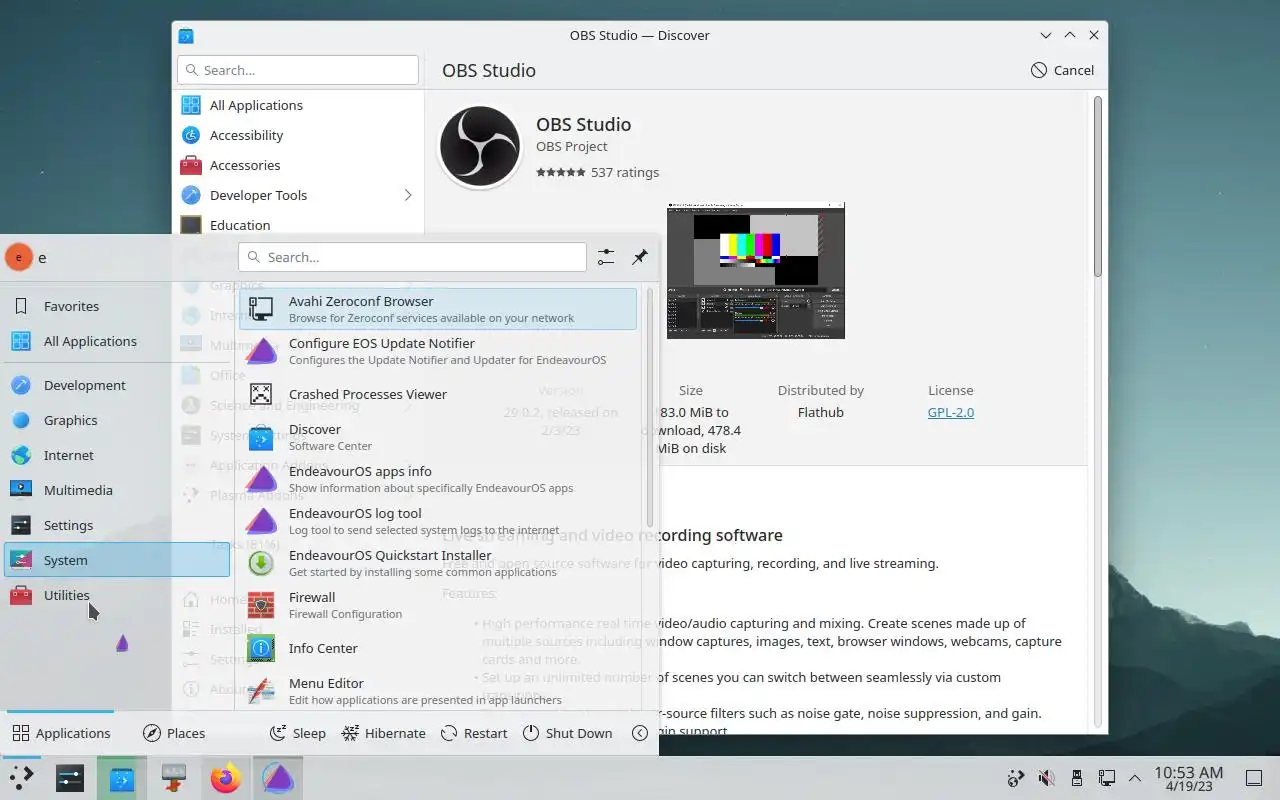The width and height of the screenshot is (1280, 800).
Task: Pin the application launcher open
Action: 640,257
